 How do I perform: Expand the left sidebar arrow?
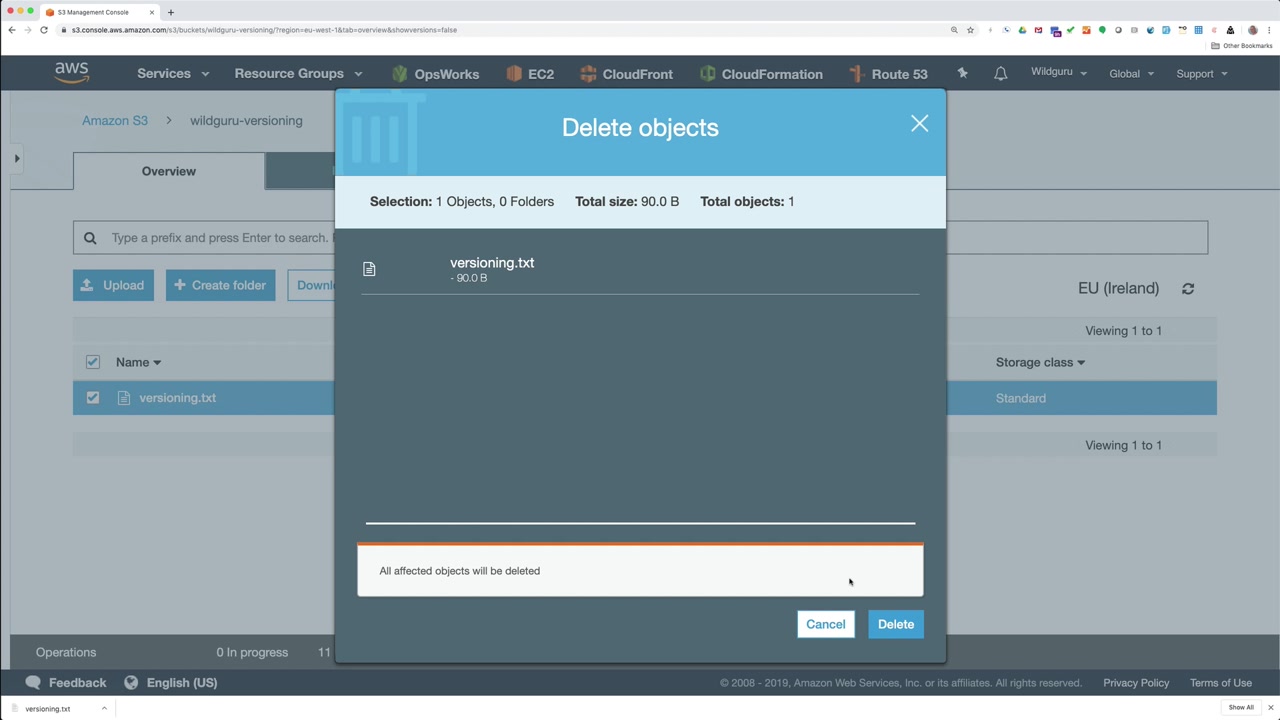coord(17,159)
